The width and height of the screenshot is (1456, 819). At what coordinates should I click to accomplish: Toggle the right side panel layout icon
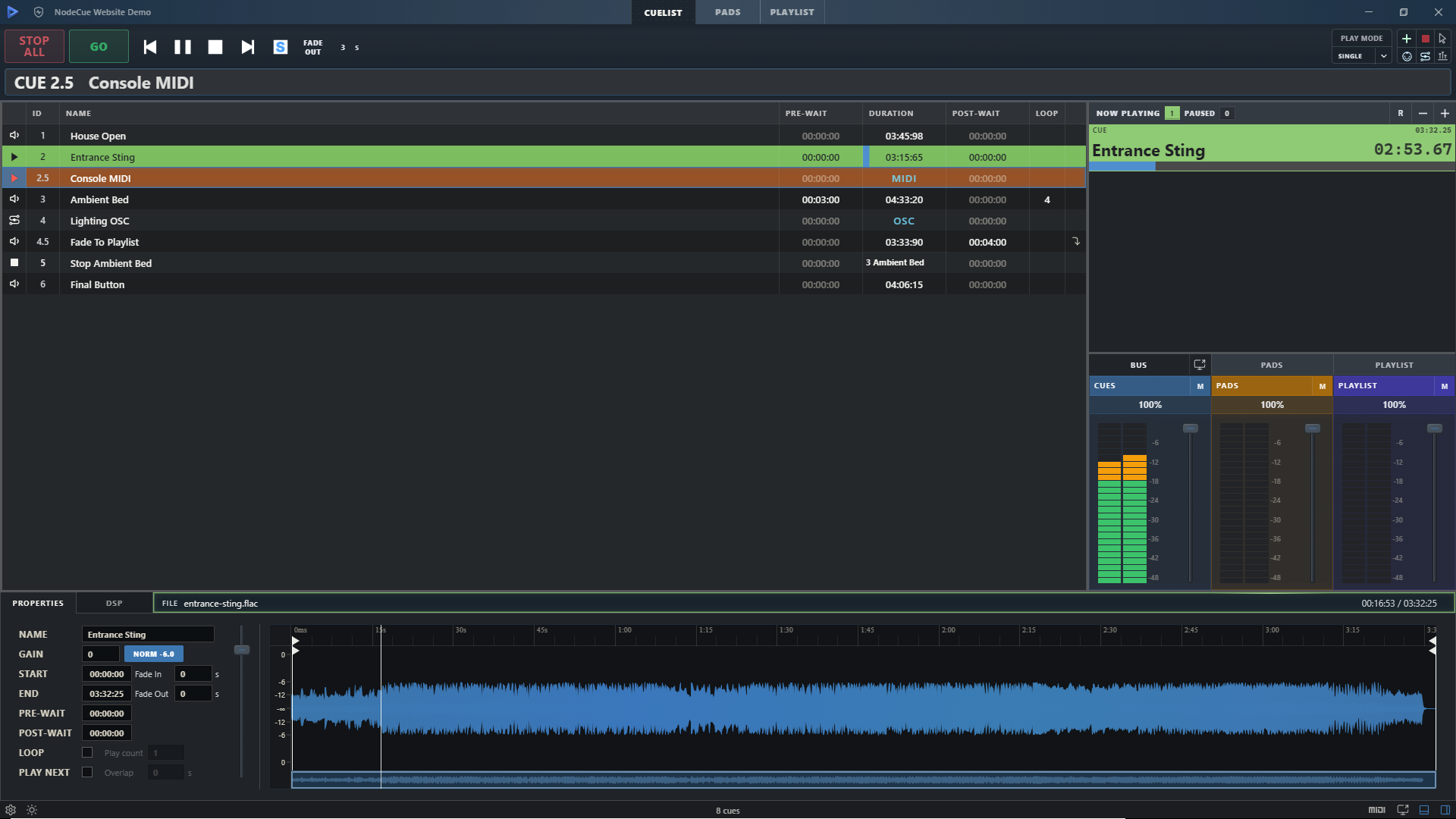pyautogui.click(x=1445, y=810)
